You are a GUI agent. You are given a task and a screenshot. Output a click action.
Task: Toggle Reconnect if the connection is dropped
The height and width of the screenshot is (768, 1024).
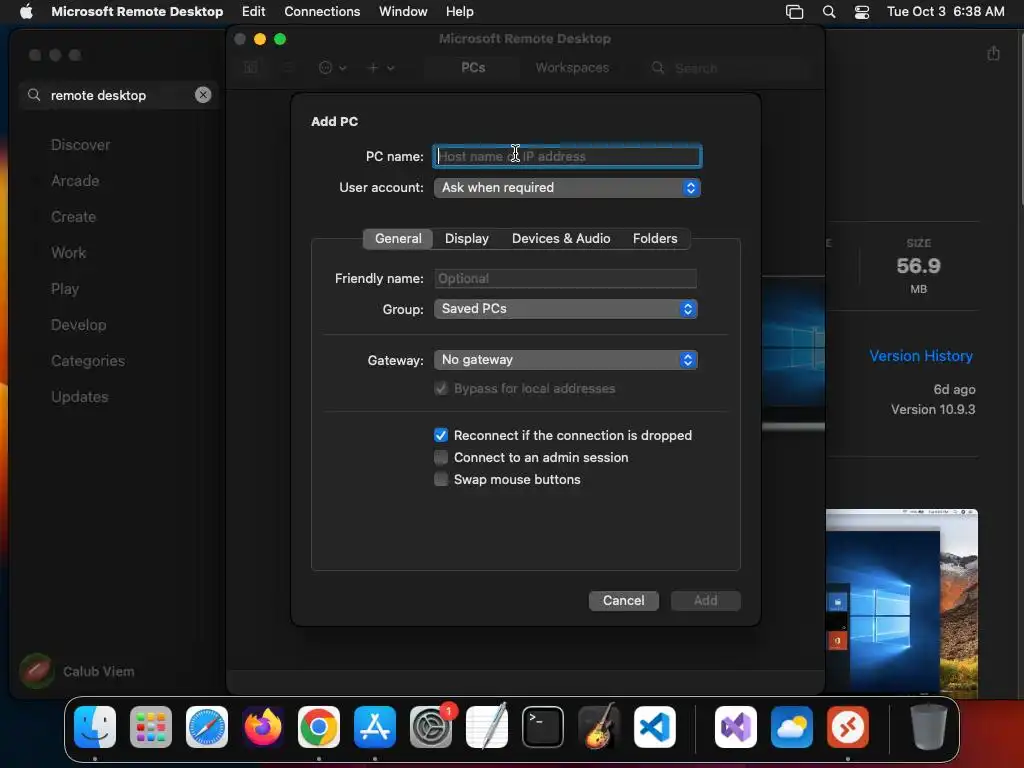(x=441, y=435)
